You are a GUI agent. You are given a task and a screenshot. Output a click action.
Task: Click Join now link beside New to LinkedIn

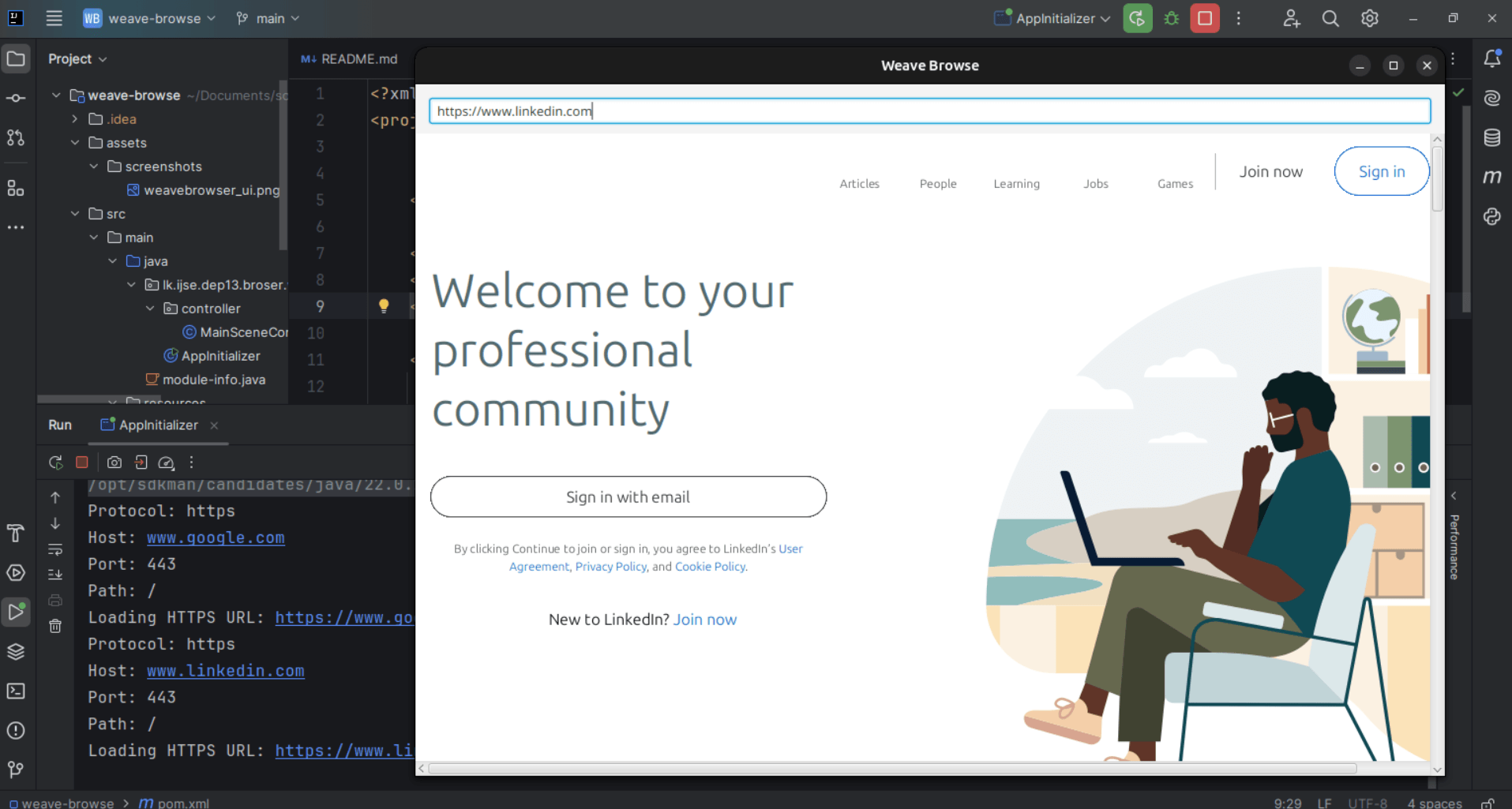pos(704,620)
